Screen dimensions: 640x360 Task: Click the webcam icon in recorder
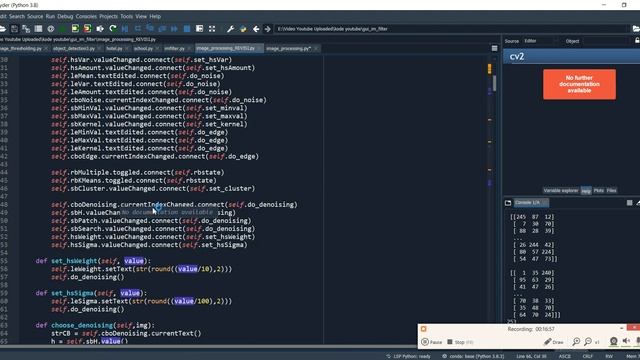[613, 342]
